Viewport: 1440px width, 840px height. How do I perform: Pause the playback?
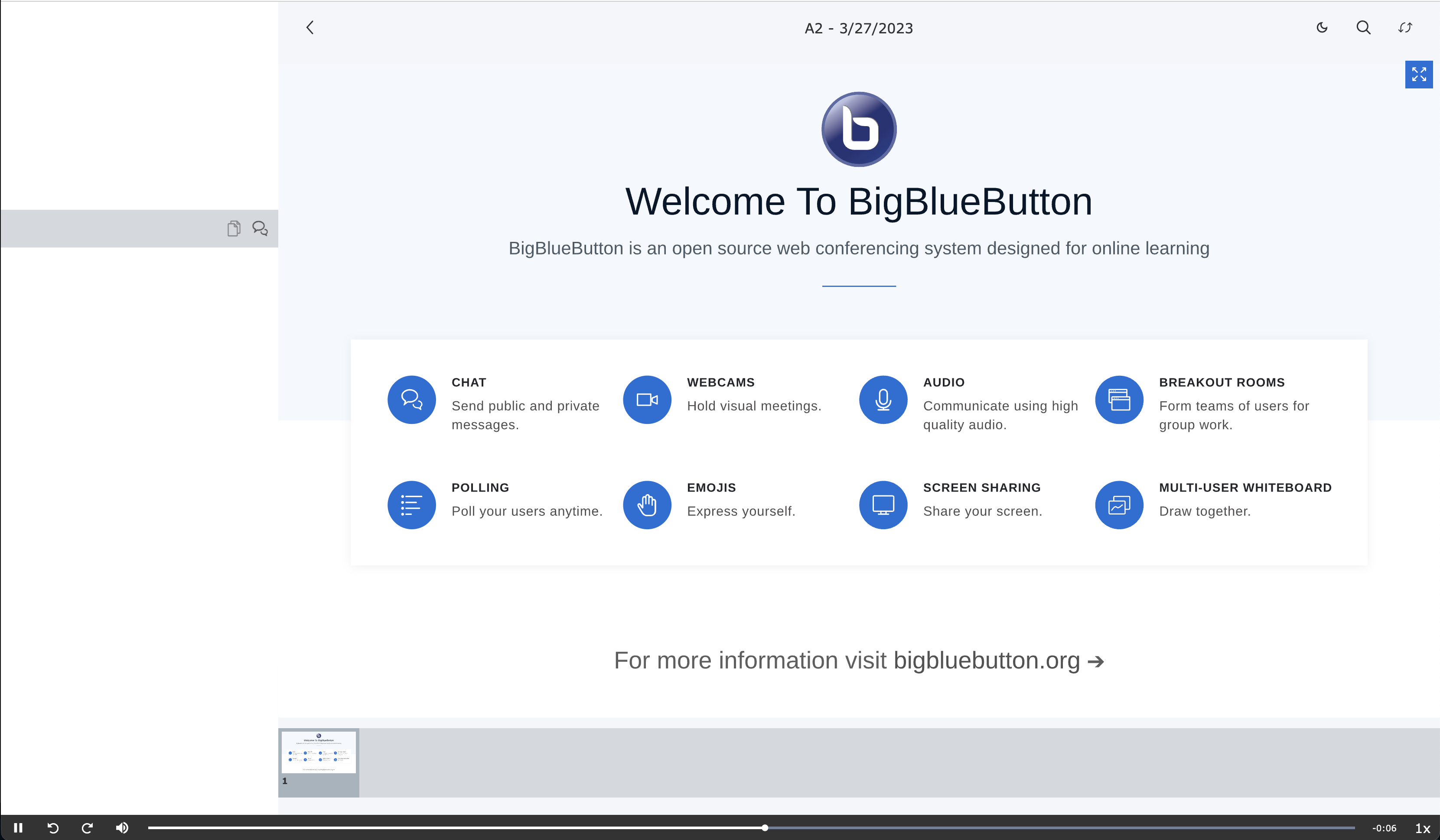(x=18, y=827)
